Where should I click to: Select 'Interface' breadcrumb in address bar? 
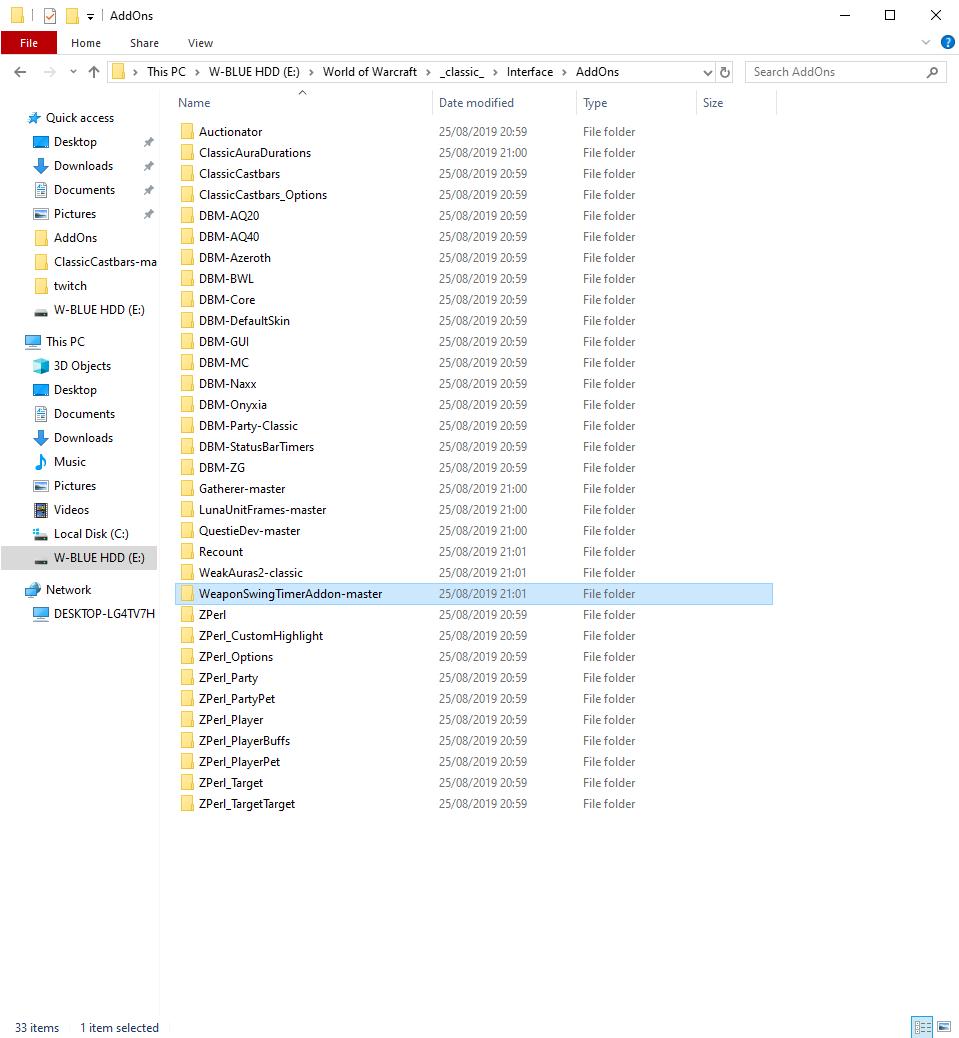coord(529,71)
